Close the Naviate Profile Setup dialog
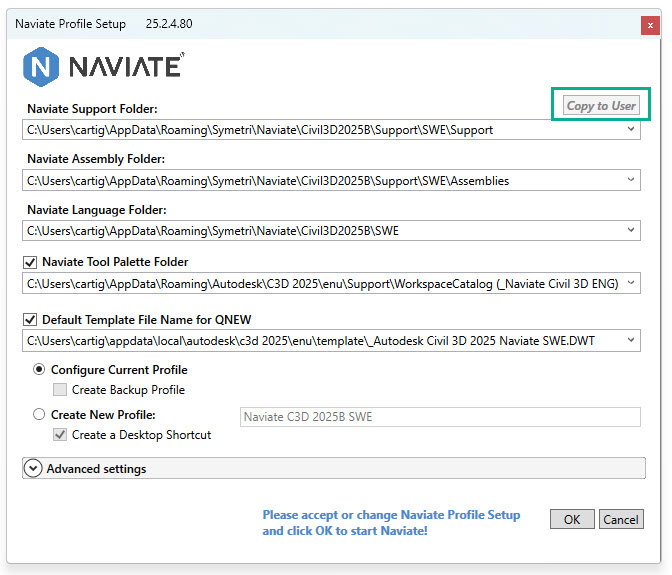 650,25
